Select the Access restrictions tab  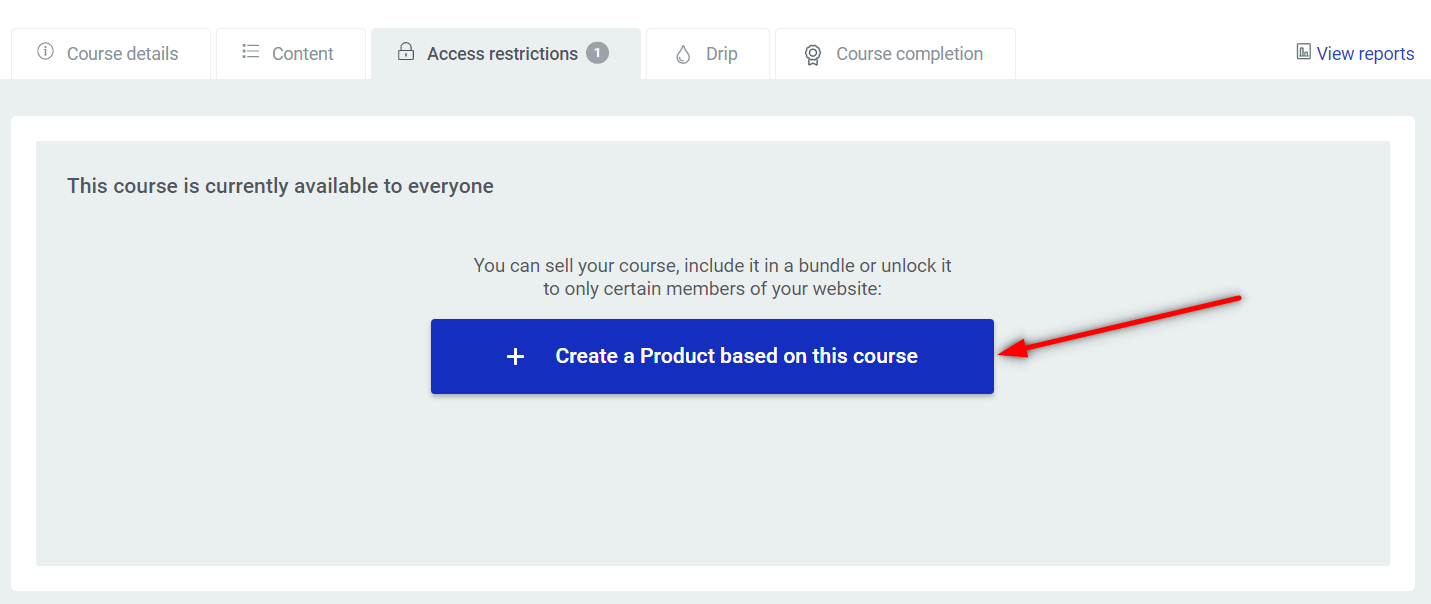click(x=506, y=54)
